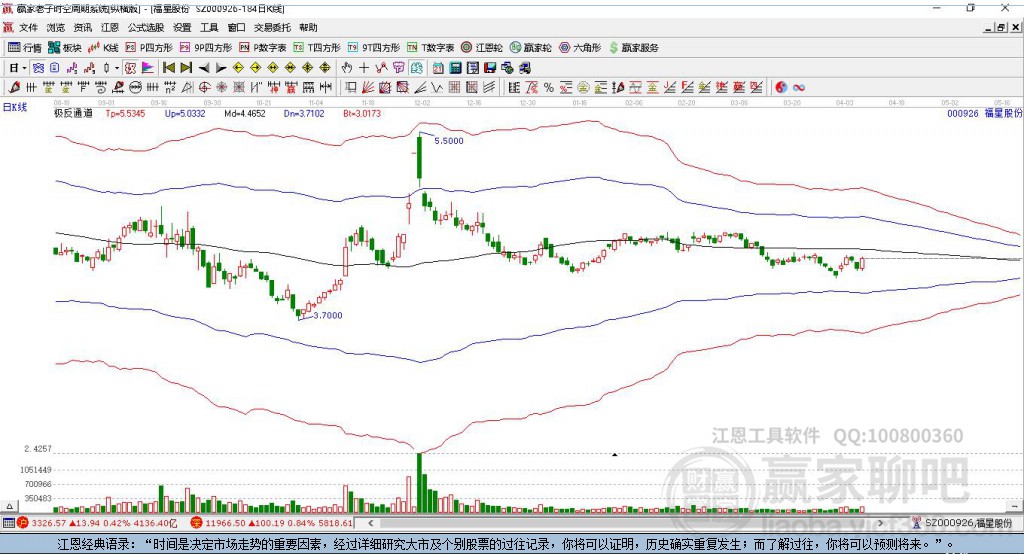Jump to first bar with skip-back icon
The width and height of the screenshot is (1024, 554).
pos(168,68)
